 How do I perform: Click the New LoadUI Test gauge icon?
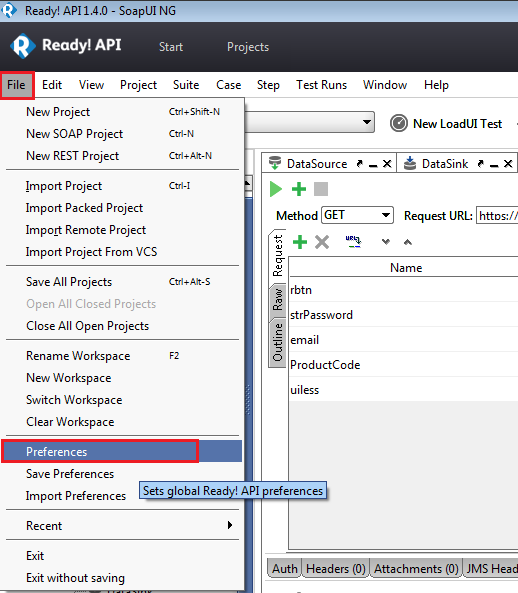pyautogui.click(x=399, y=123)
